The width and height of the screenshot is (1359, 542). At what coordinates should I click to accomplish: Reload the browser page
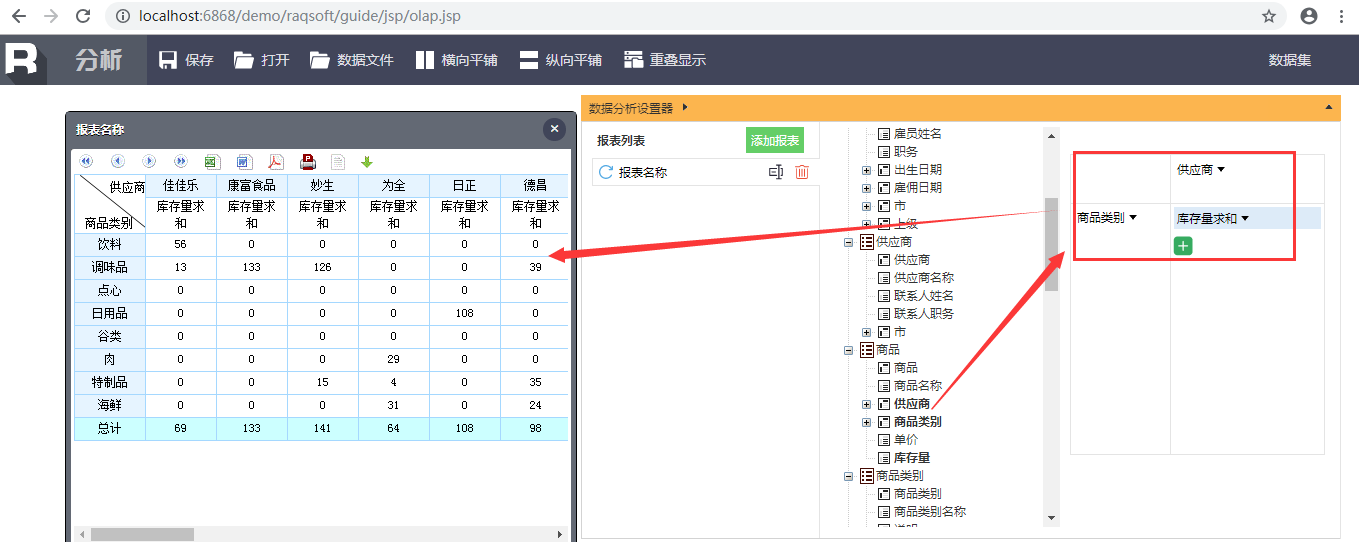pyautogui.click(x=83, y=16)
